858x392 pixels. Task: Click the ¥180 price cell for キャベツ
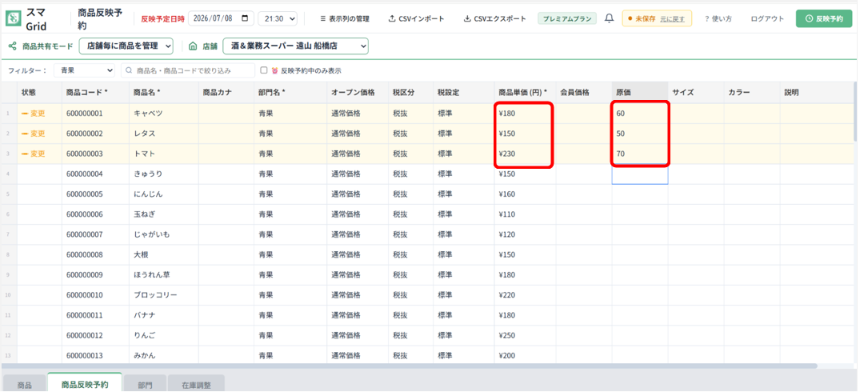pyautogui.click(x=525, y=113)
